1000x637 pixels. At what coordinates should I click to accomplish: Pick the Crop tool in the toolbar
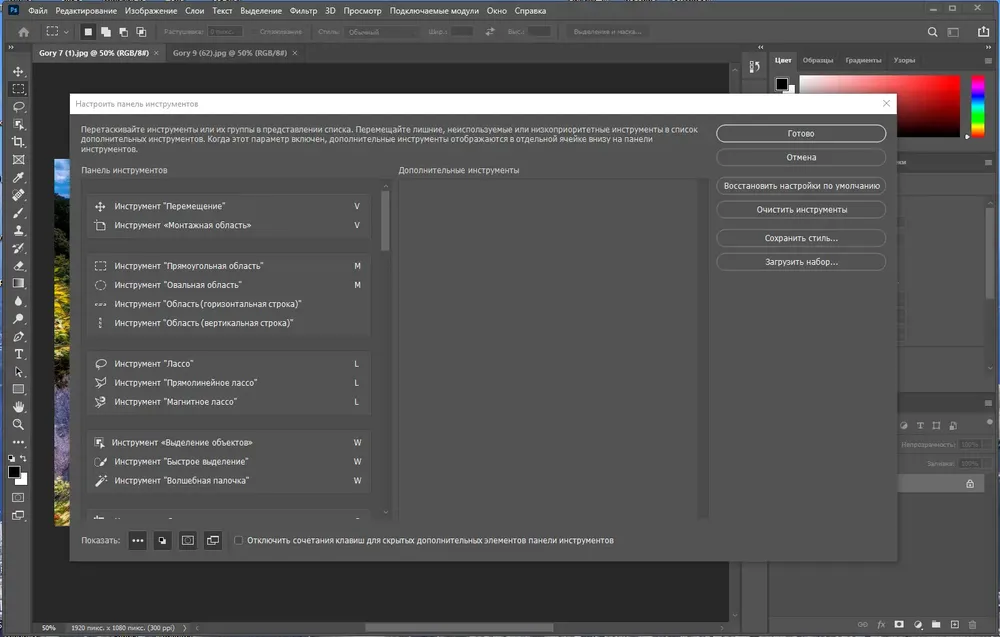tap(18, 142)
